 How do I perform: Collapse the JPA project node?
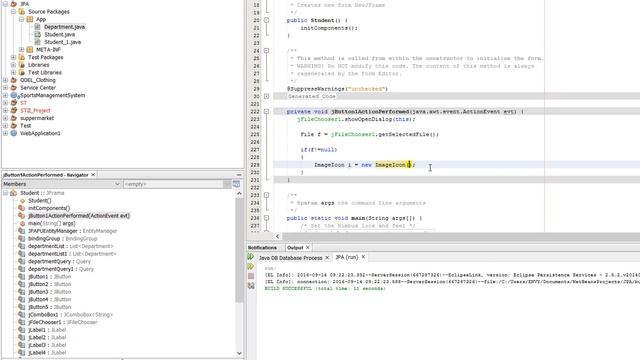(x=5, y=4)
